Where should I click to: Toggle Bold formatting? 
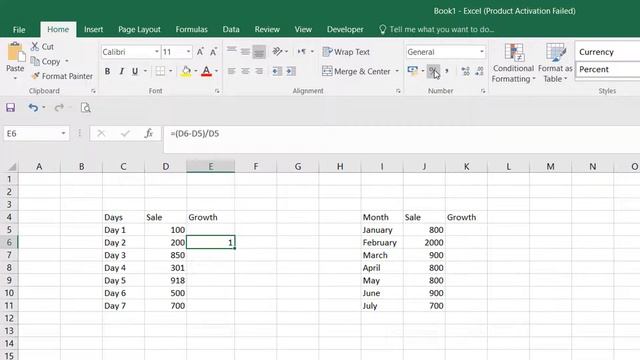(107, 71)
